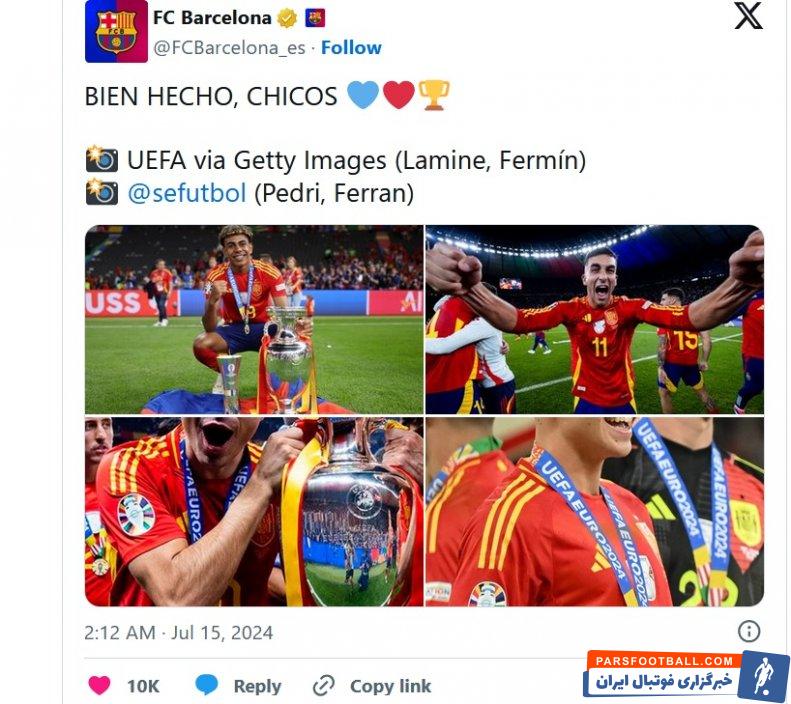Viewport: 791px width, 704px height.
Task: Open the photo of player lifting trophy
Action: 254,512
